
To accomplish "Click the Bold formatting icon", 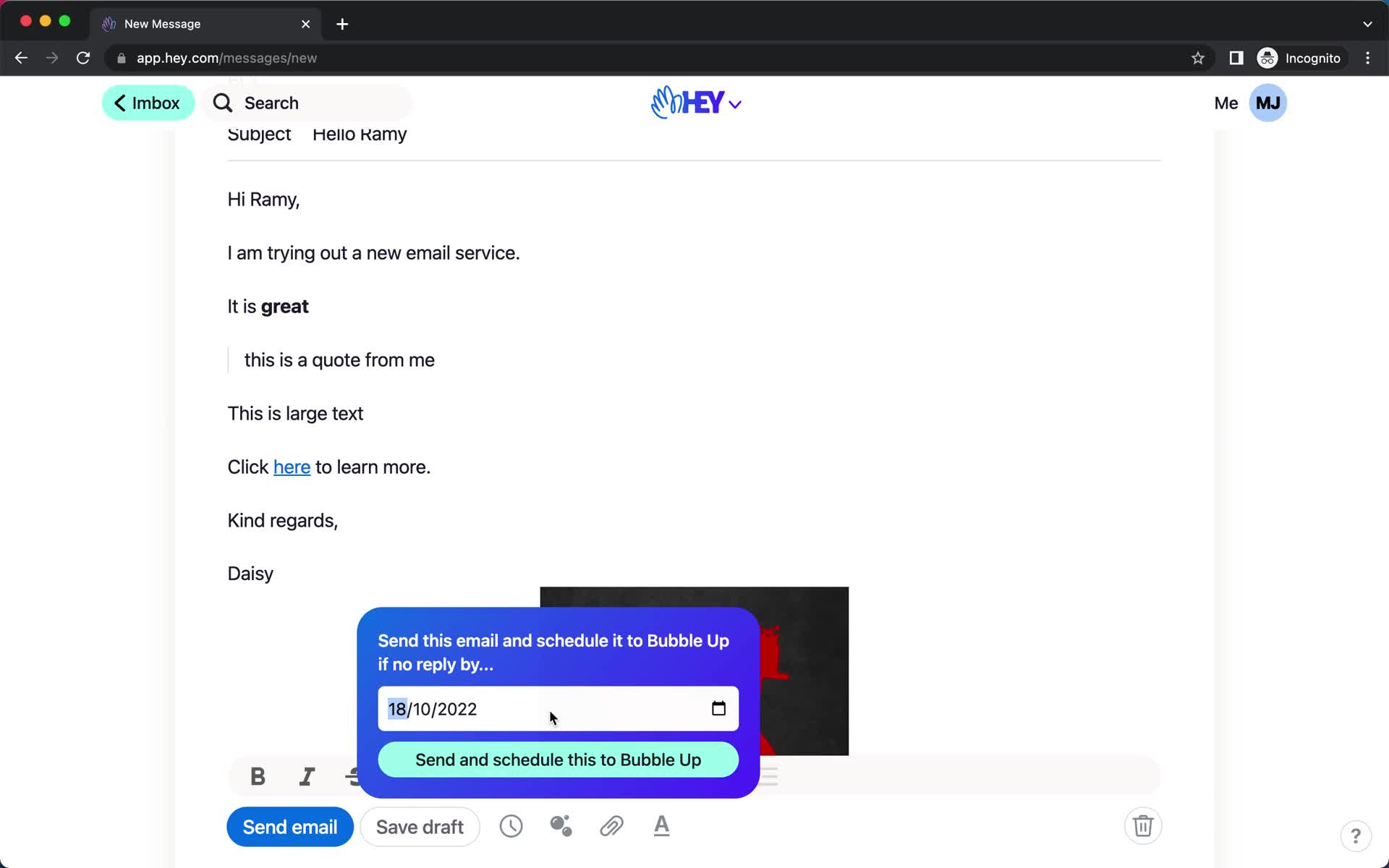I will click(258, 776).
